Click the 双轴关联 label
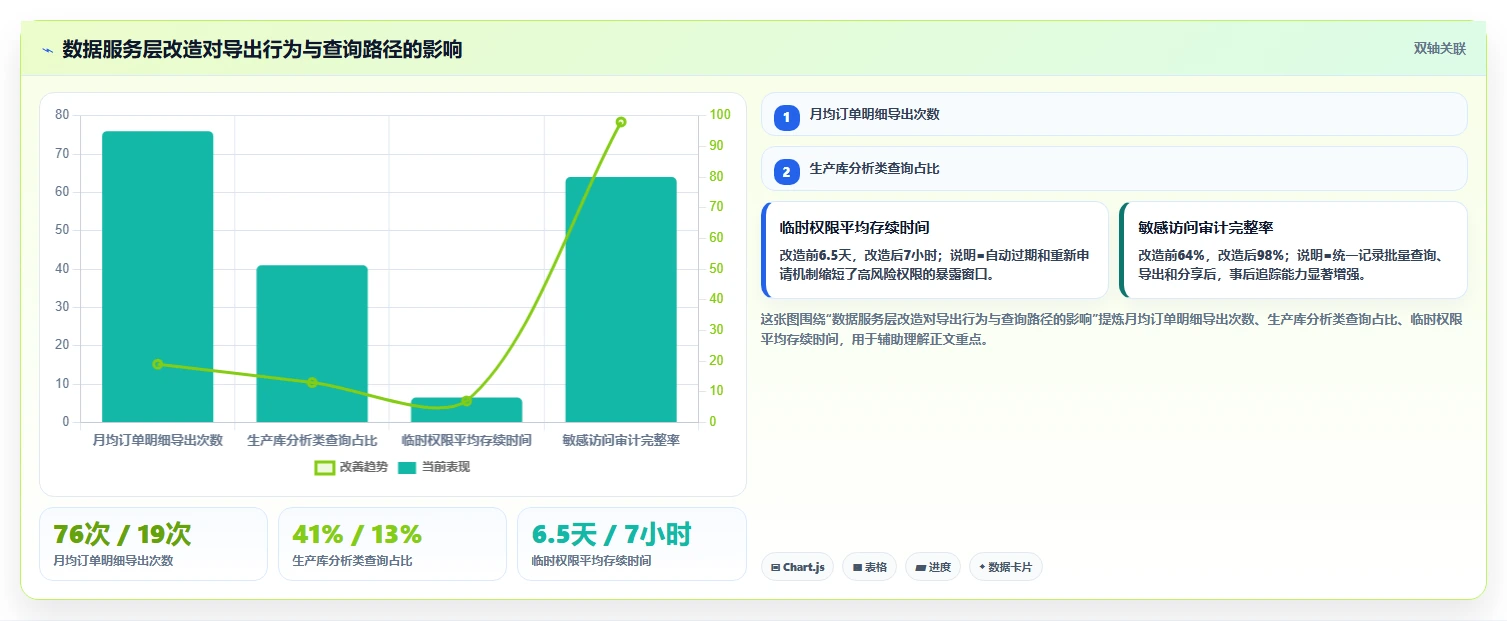 (1439, 49)
